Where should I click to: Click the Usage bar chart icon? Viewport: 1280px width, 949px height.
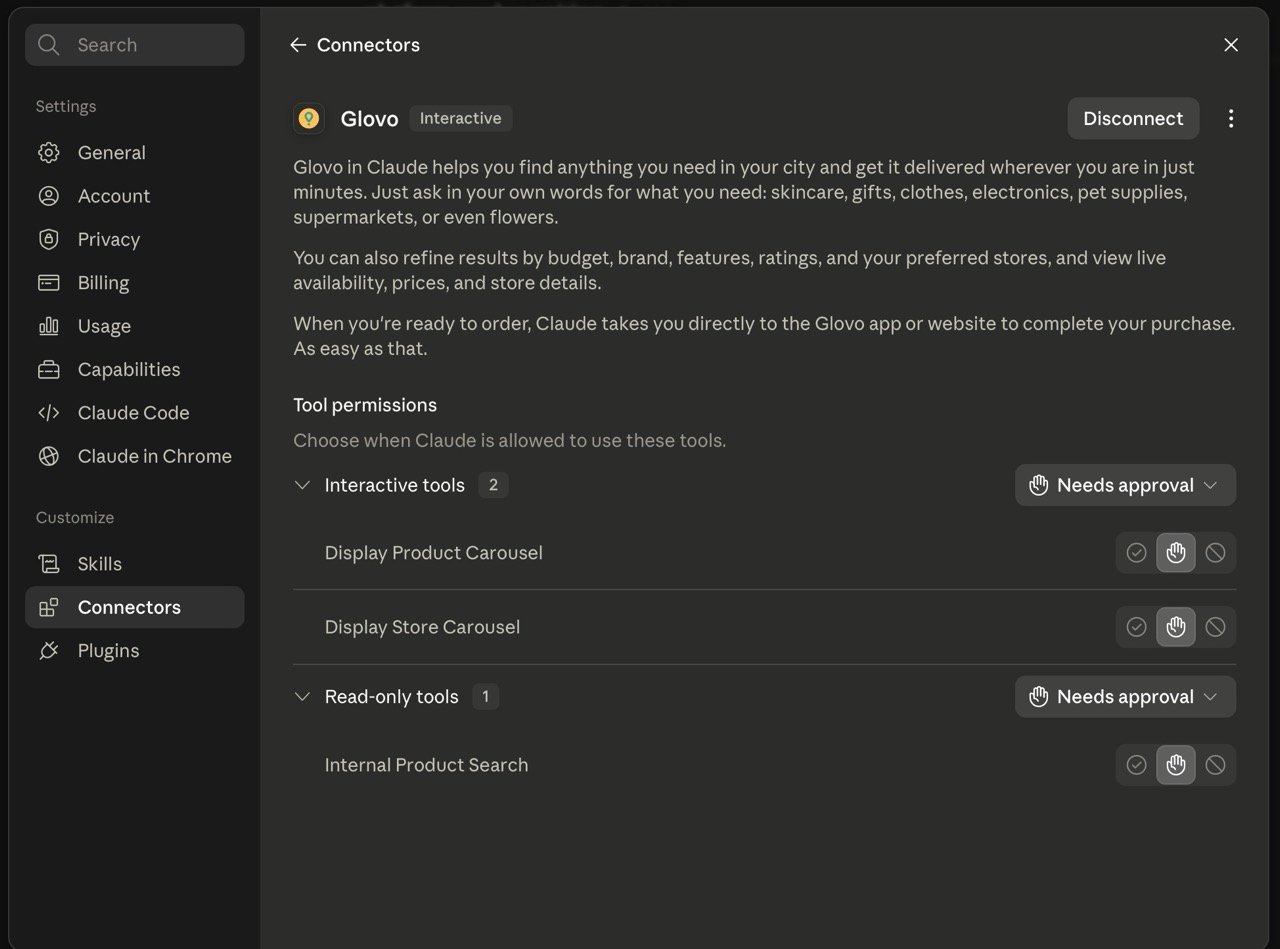coord(48,326)
